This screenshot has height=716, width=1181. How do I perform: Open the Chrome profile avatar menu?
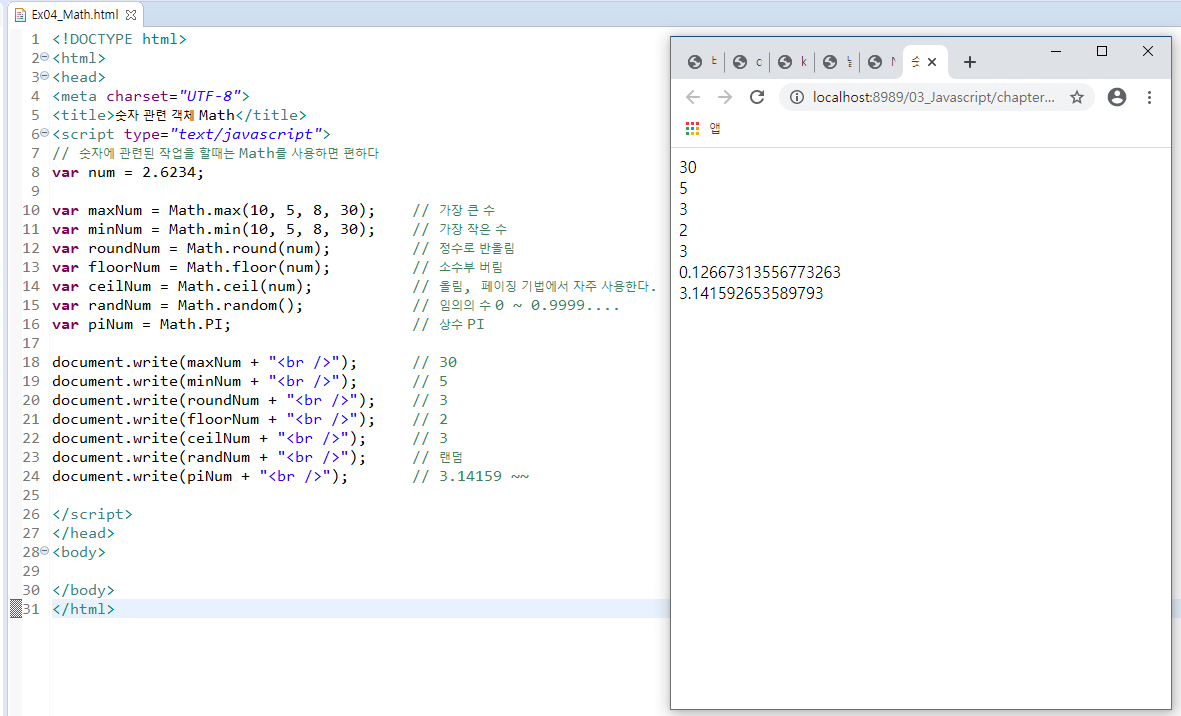coord(1117,97)
